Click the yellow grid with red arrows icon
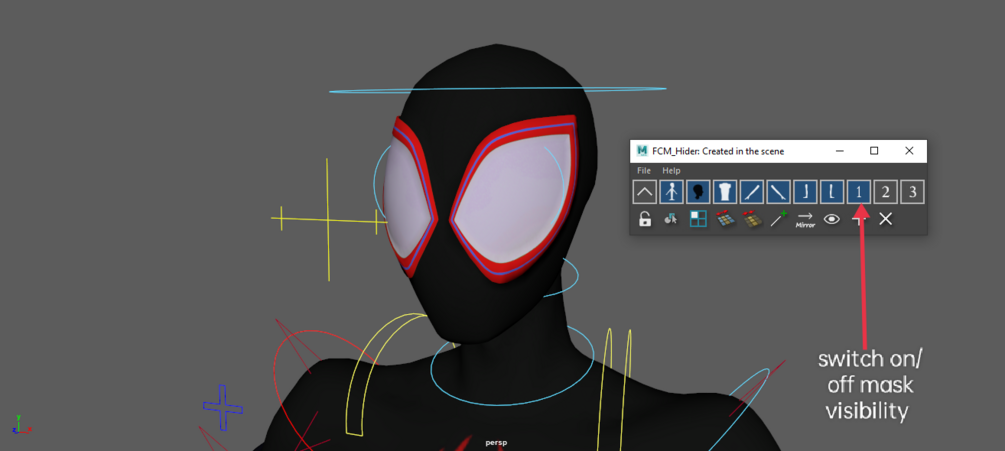Viewport: 1005px width, 451px height. tap(752, 219)
